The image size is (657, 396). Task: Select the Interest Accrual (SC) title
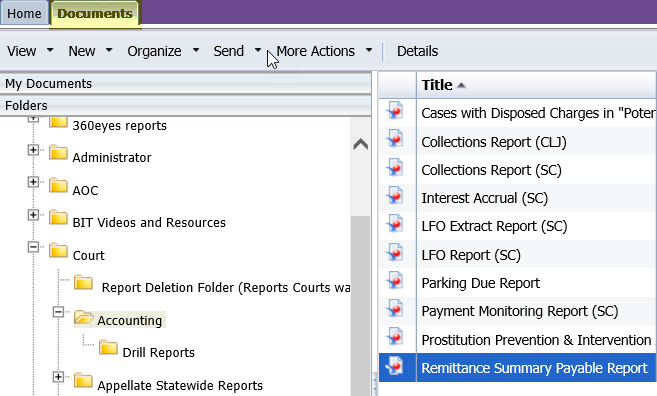(485, 198)
